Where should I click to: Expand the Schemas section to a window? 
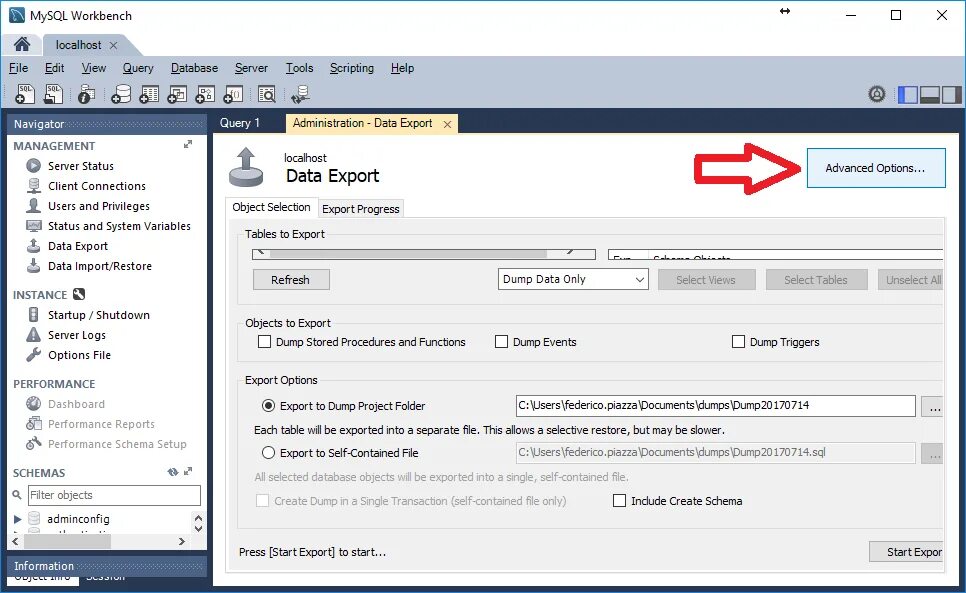pos(188,472)
